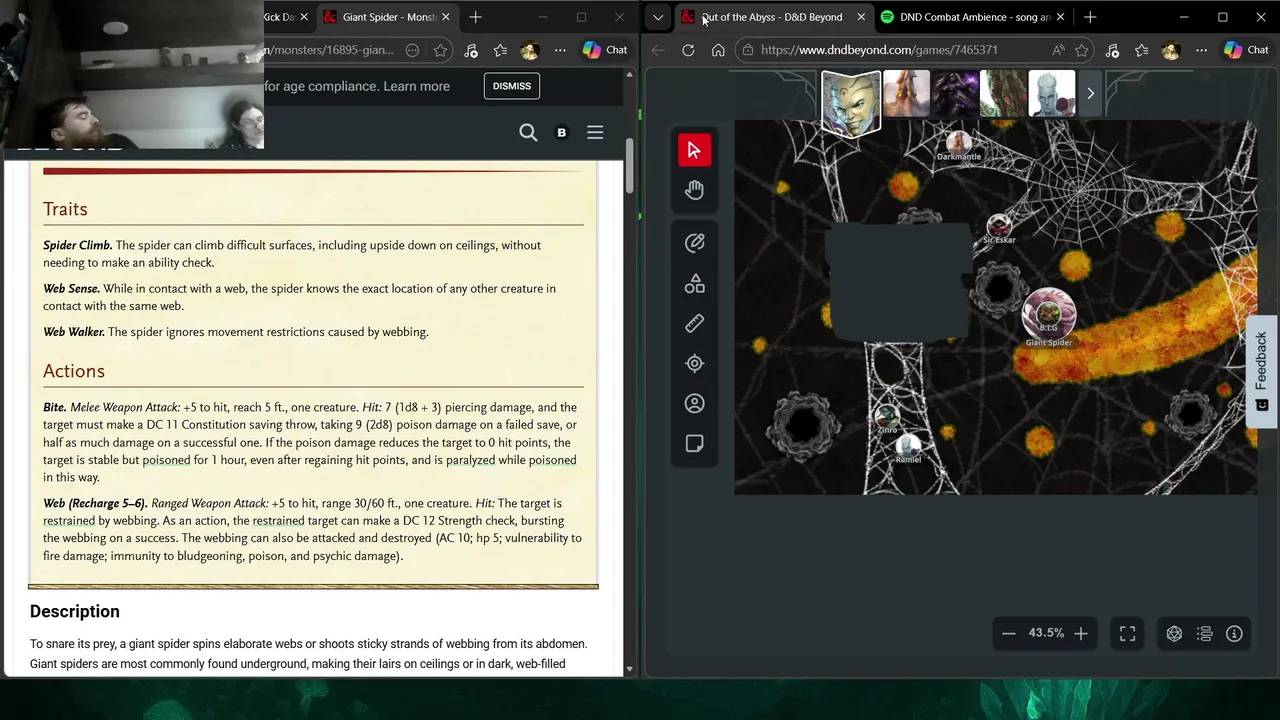Viewport: 1280px width, 720px height.
Task: Open the map info icon
Action: [x=1234, y=633]
